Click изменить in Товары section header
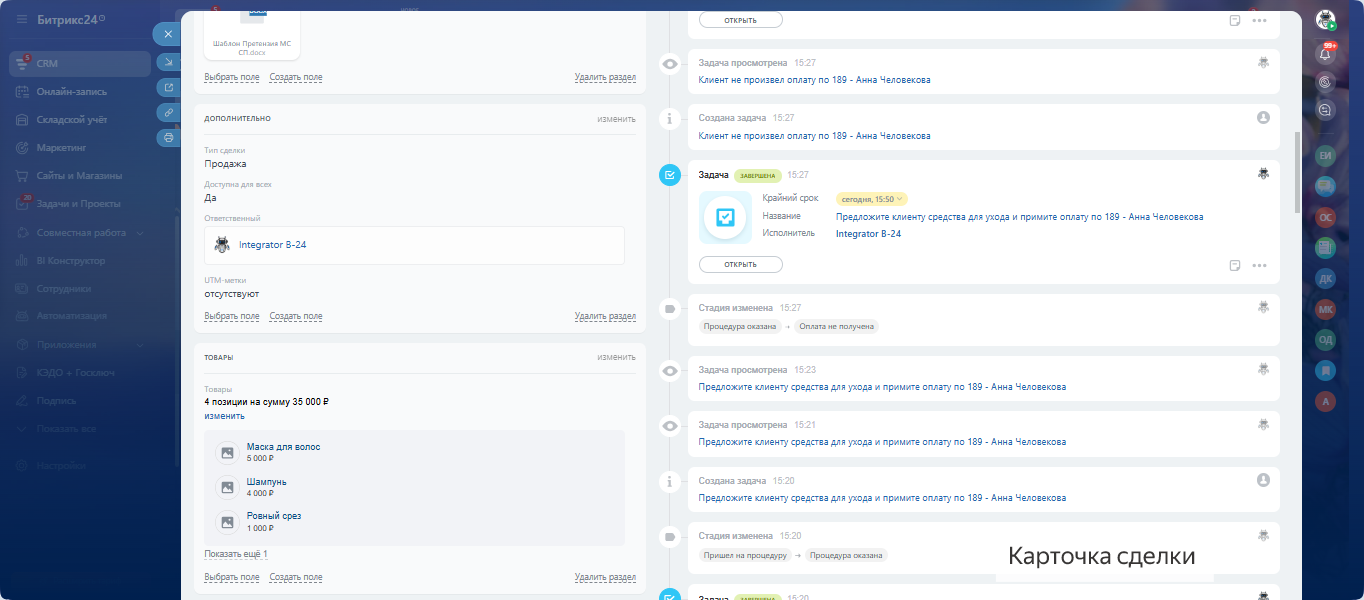The height and width of the screenshot is (600, 1364). pos(616,357)
